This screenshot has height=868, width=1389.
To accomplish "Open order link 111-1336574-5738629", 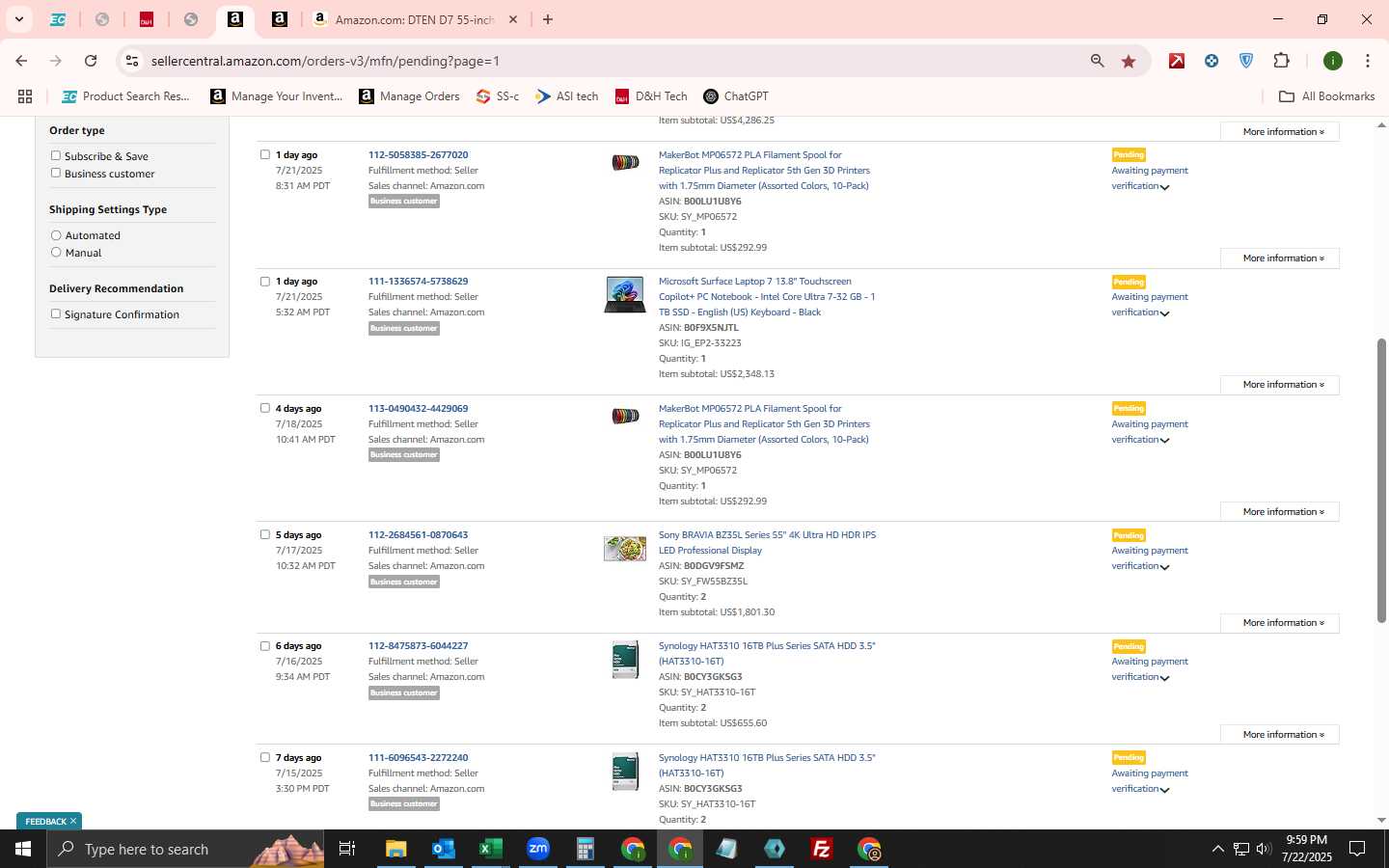I will (x=418, y=282).
